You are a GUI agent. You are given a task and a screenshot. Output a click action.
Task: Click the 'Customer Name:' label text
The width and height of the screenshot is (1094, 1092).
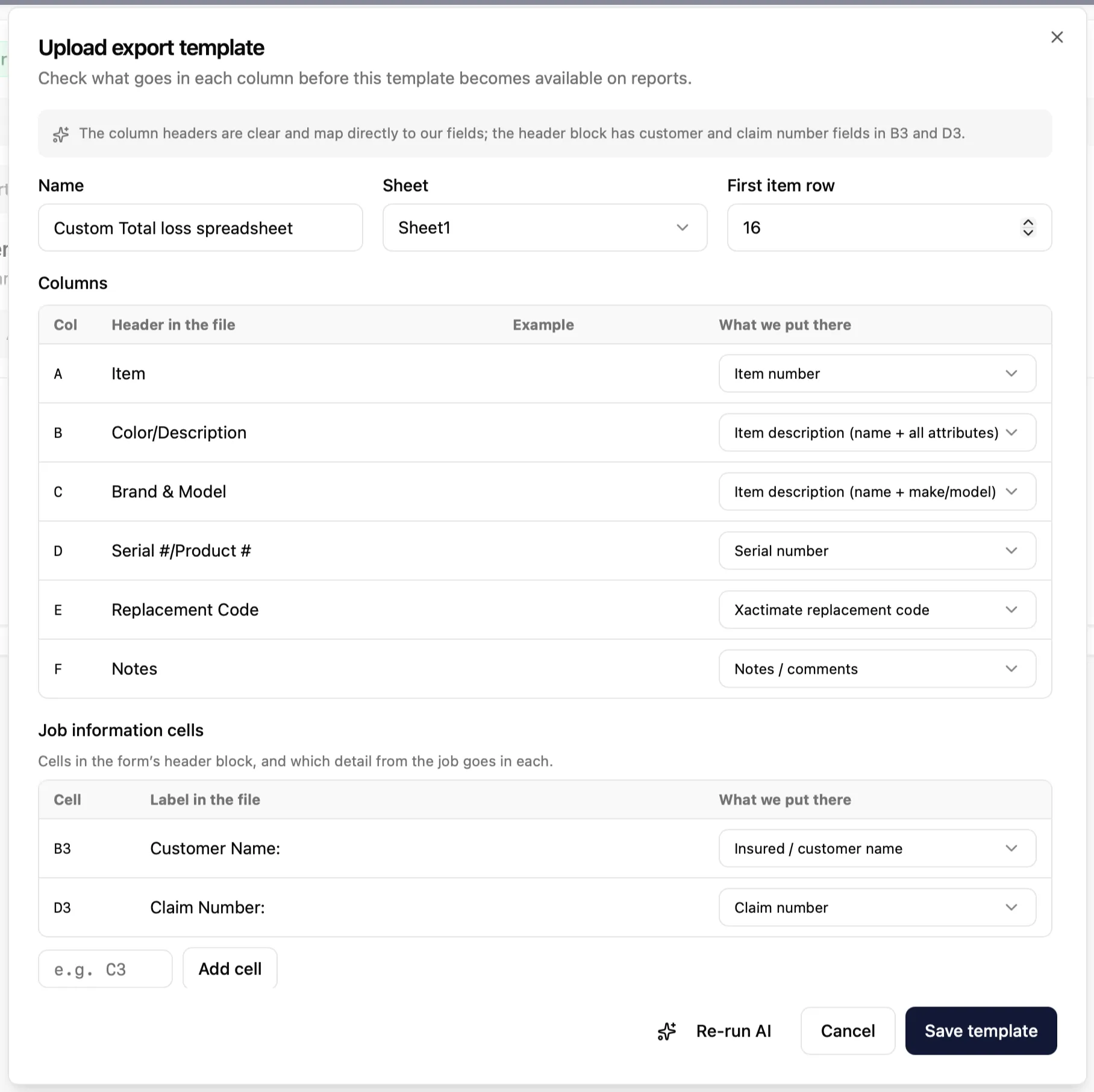coord(215,849)
